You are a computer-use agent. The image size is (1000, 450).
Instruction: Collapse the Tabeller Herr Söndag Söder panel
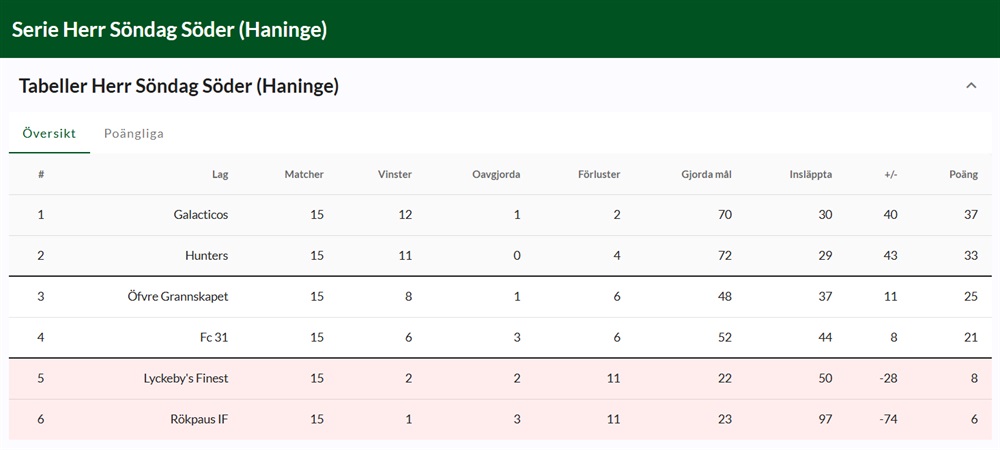coord(971,86)
